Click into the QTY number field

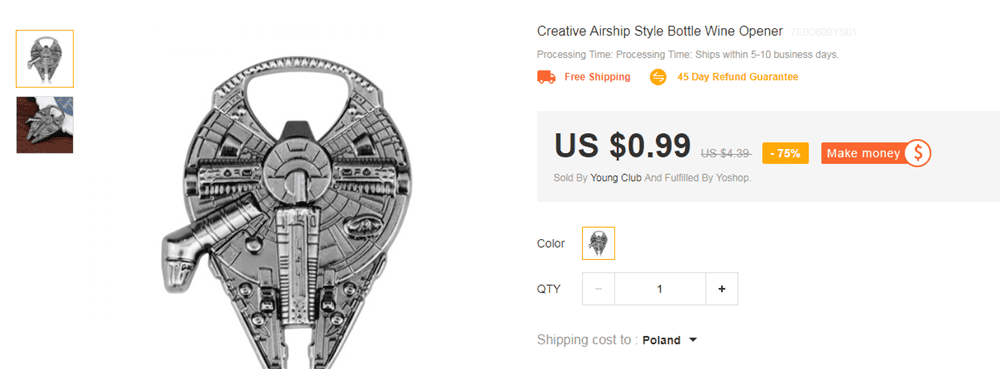[660, 289]
